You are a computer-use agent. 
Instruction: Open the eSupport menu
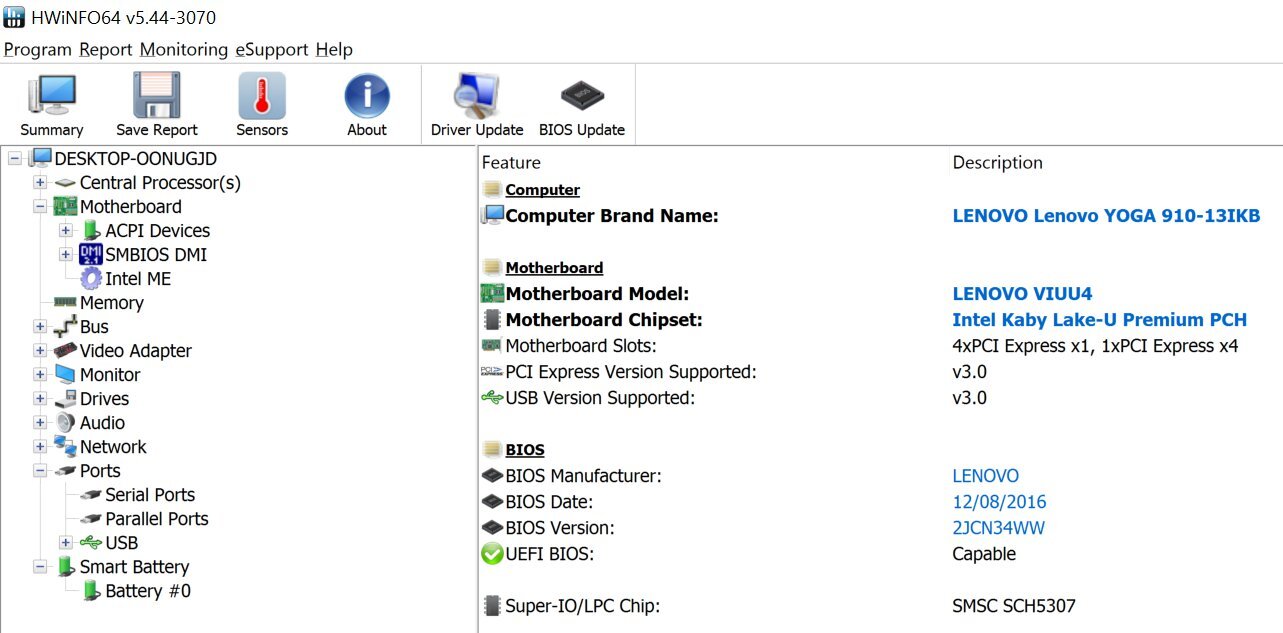tap(271, 49)
